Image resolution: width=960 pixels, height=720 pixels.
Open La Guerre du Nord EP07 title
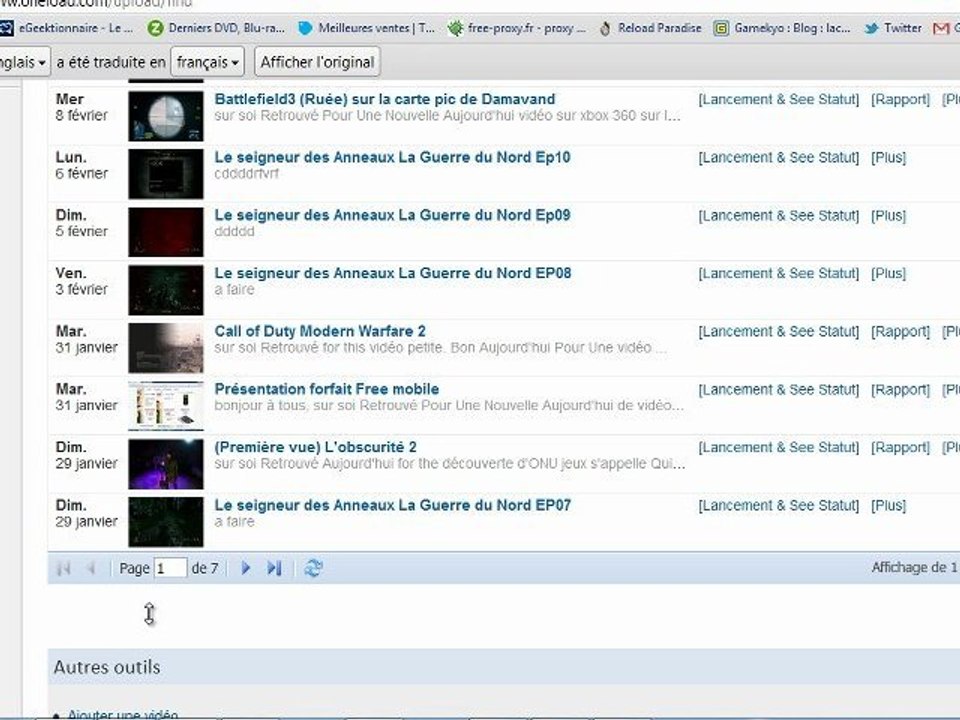point(392,505)
